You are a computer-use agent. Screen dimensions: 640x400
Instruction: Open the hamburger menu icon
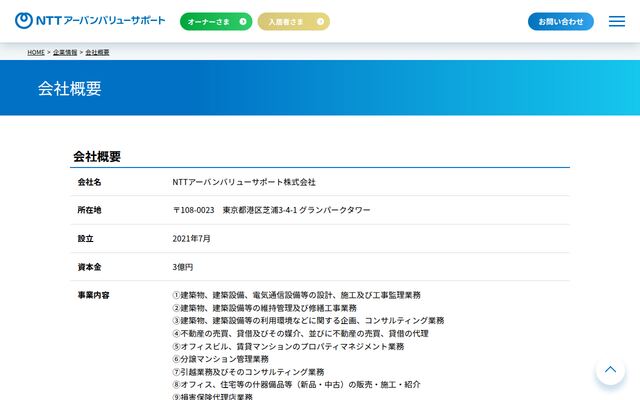click(x=616, y=21)
